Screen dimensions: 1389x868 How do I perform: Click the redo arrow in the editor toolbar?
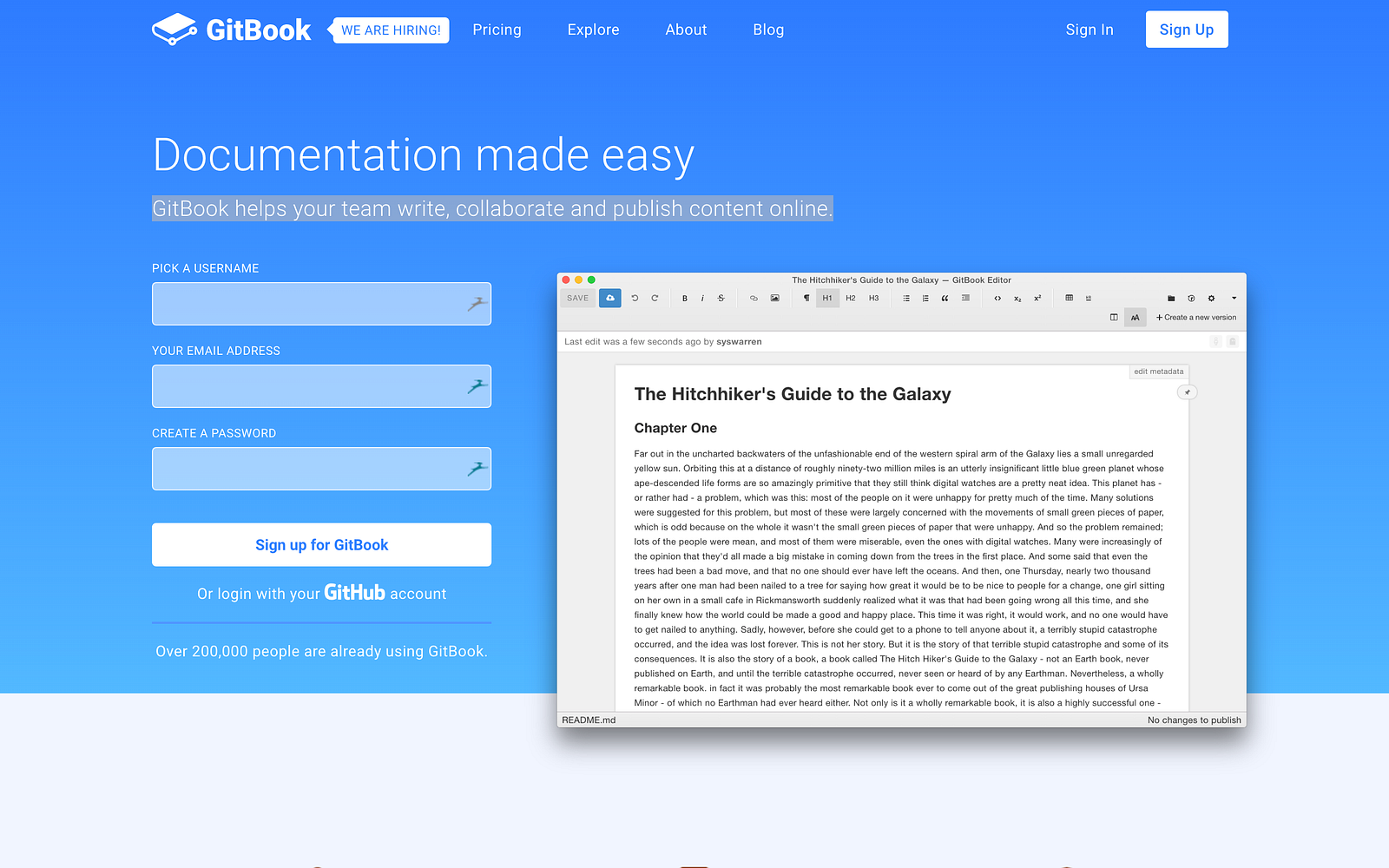655,299
